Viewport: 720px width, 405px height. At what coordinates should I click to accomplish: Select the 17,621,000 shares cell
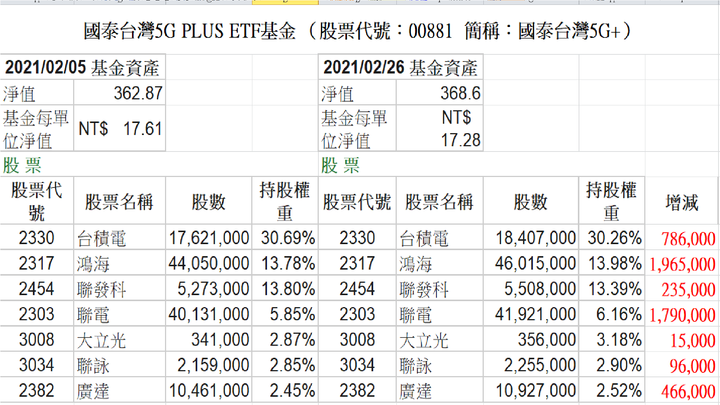[x=208, y=238]
